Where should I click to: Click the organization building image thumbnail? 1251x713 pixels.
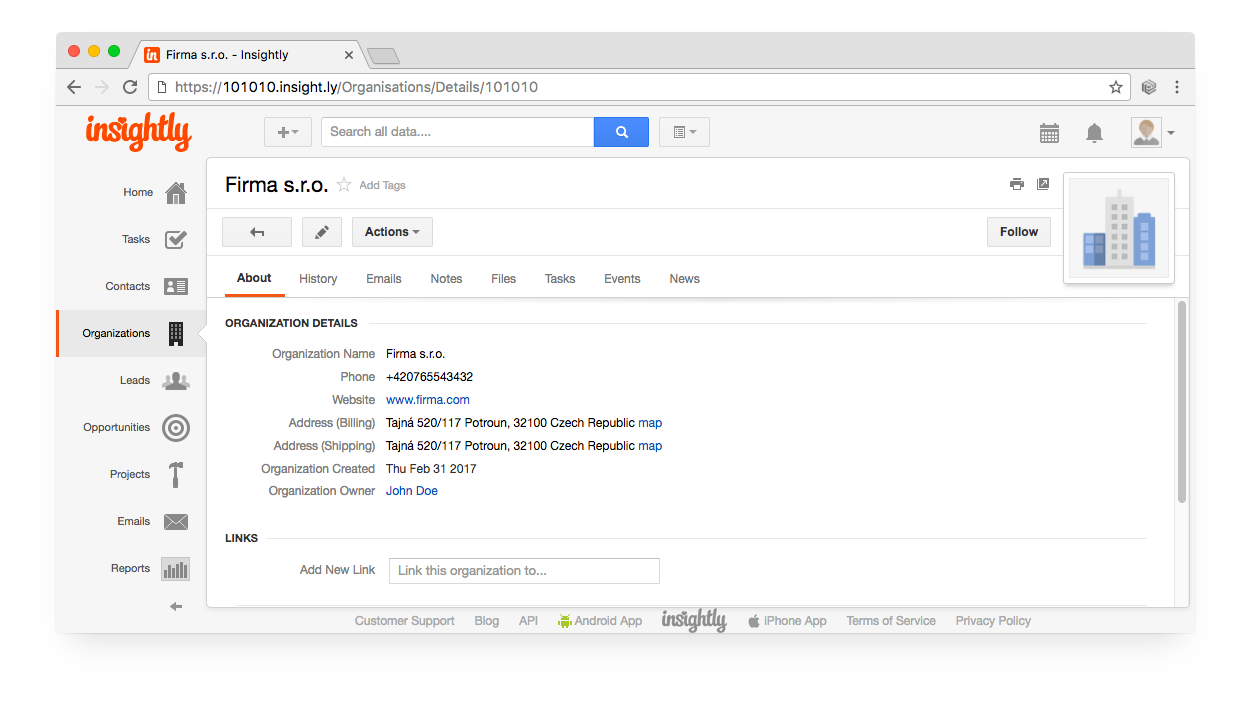point(1119,228)
